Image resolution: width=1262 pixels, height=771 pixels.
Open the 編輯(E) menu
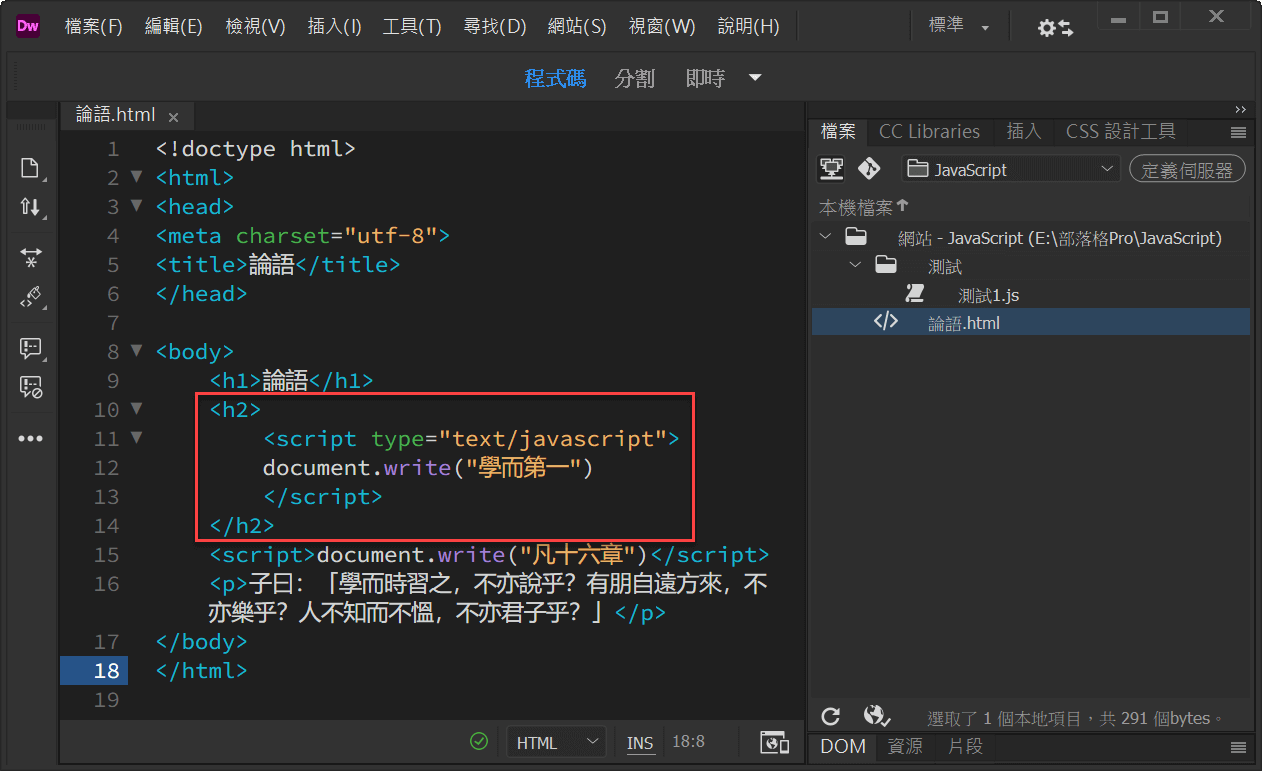[173, 27]
